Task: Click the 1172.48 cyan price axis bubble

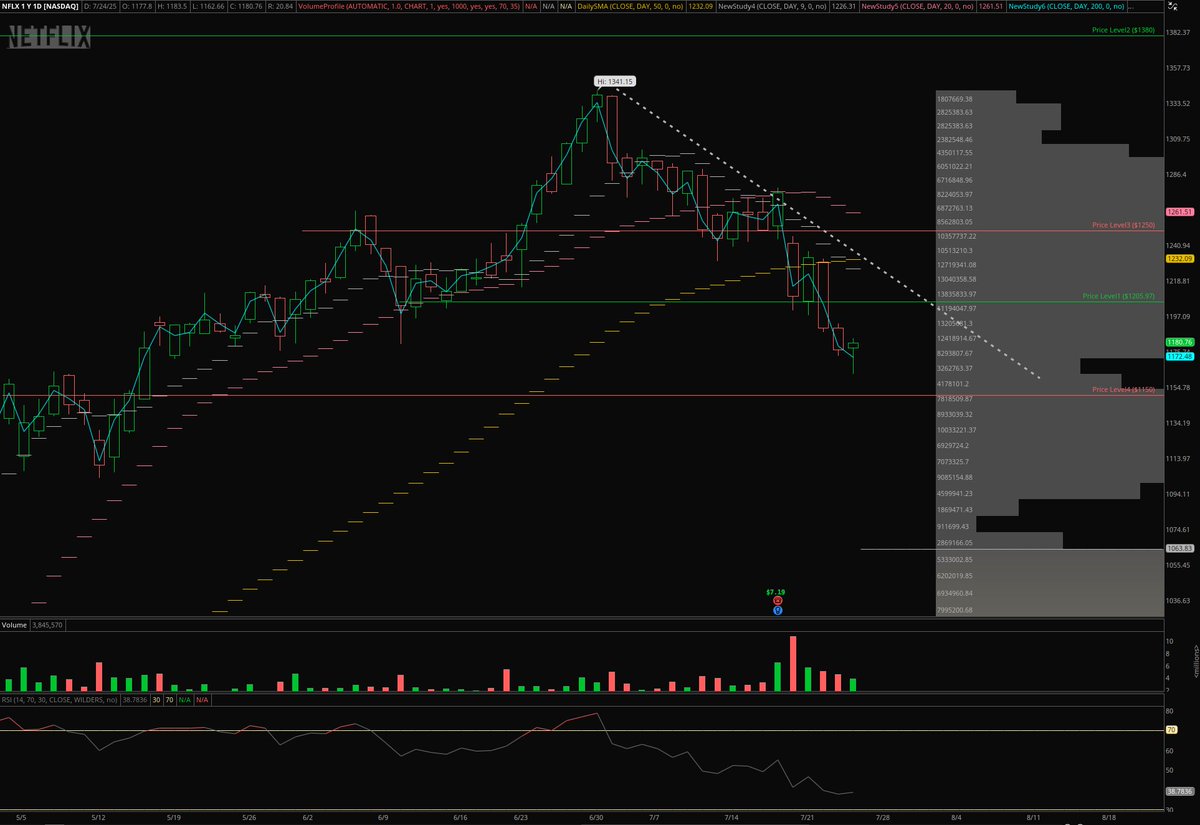Action: tap(1181, 356)
